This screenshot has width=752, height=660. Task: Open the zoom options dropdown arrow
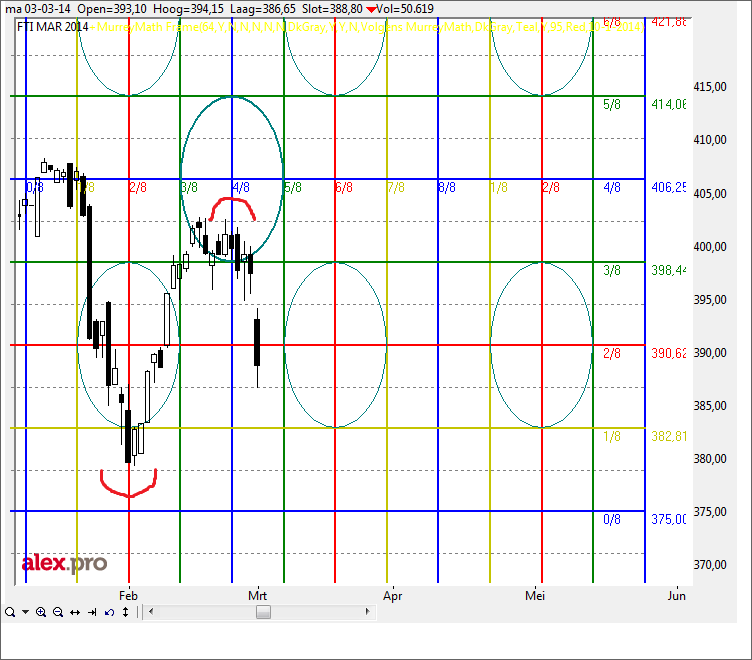(24, 612)
